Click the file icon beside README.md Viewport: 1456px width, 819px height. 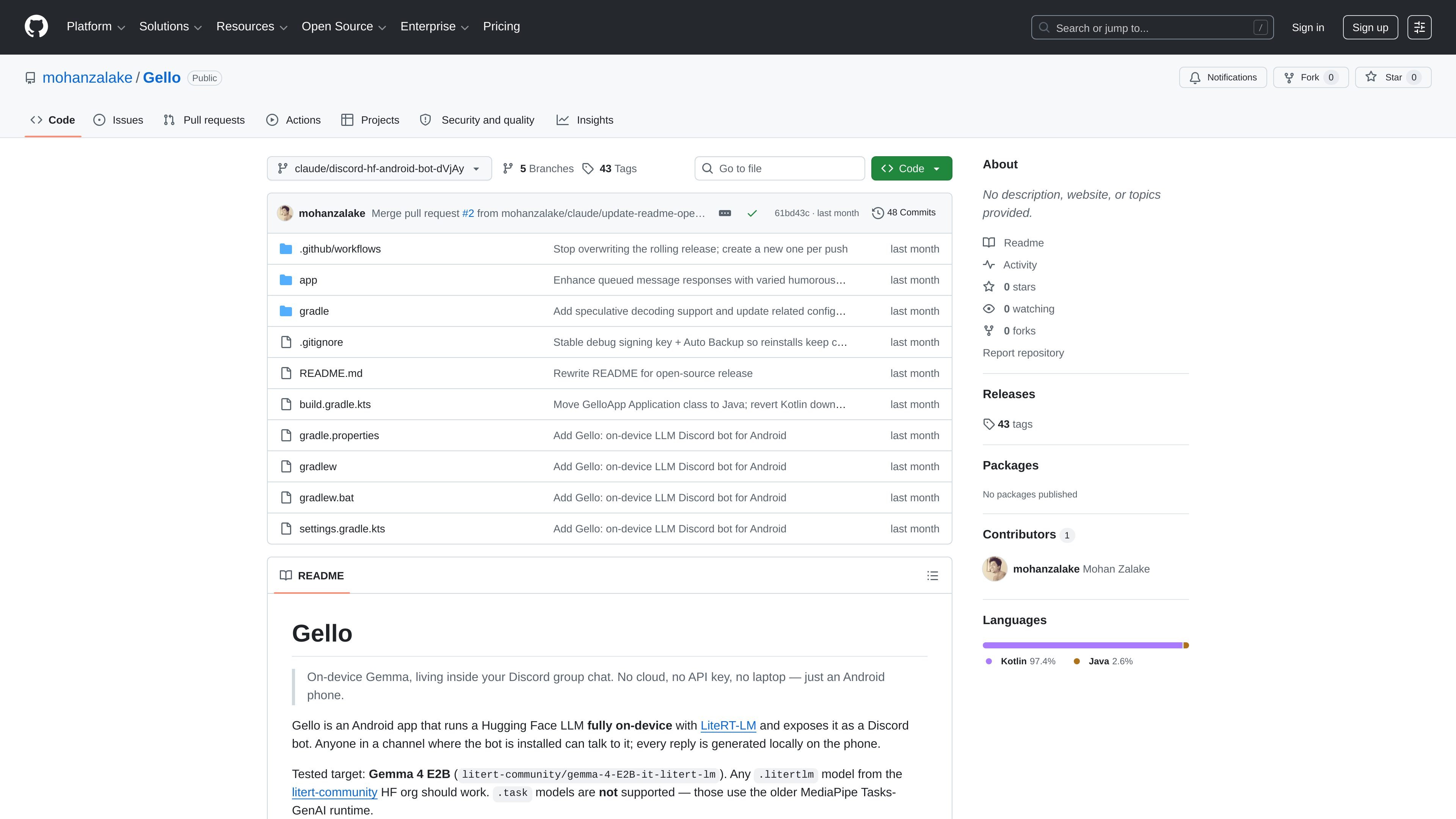pos(287,373)
